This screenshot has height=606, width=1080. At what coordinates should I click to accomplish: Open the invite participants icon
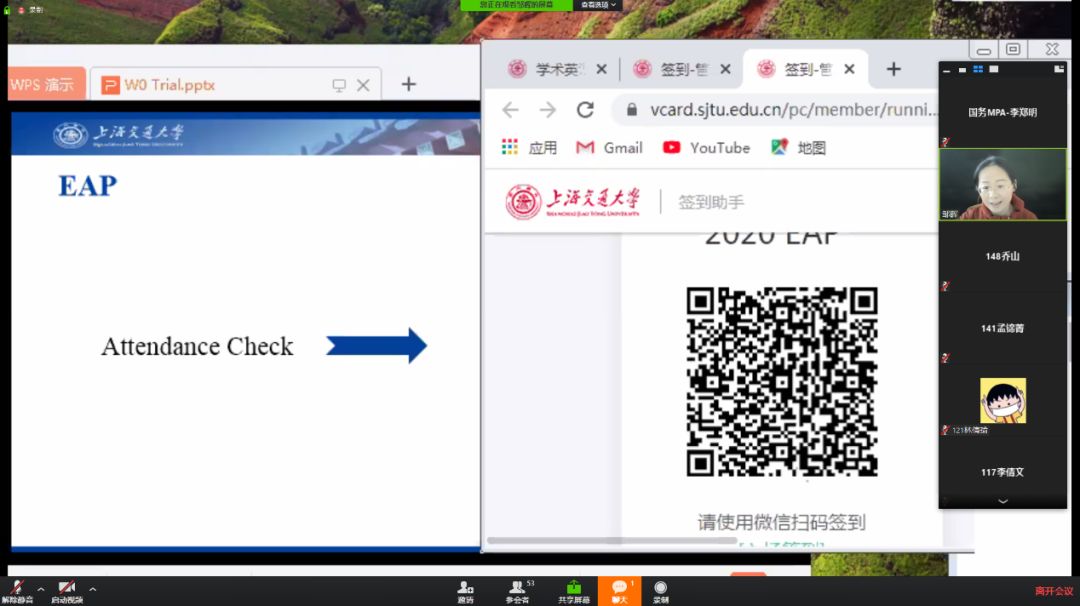tap(466, 589)
